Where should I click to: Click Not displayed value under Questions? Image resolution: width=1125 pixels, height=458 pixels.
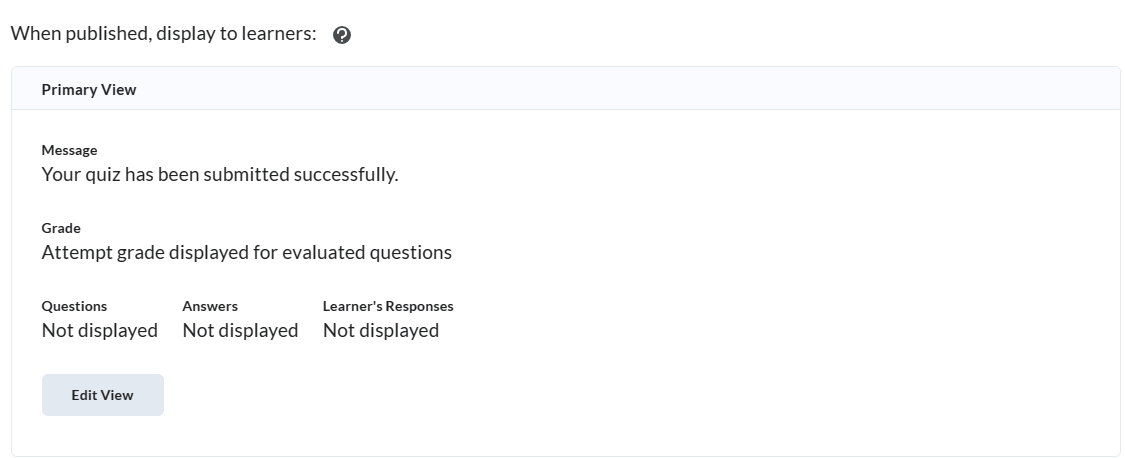(99, 331)
